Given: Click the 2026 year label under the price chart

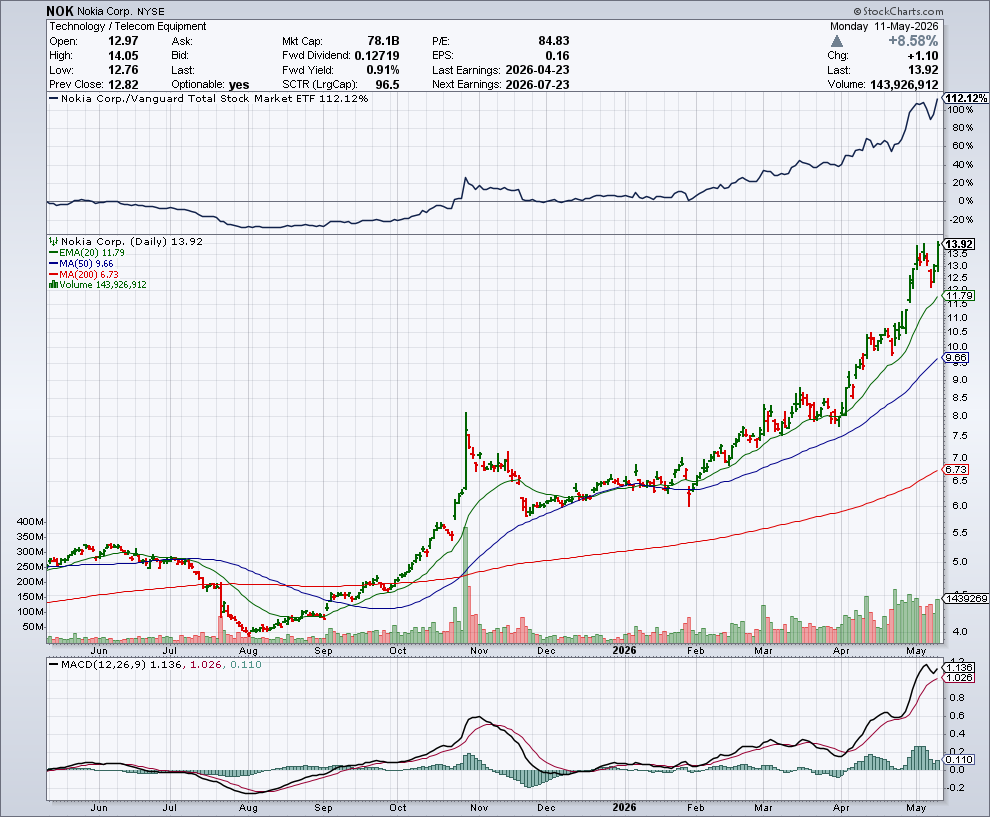Looking at the screenshot, I should pos(624,650).
